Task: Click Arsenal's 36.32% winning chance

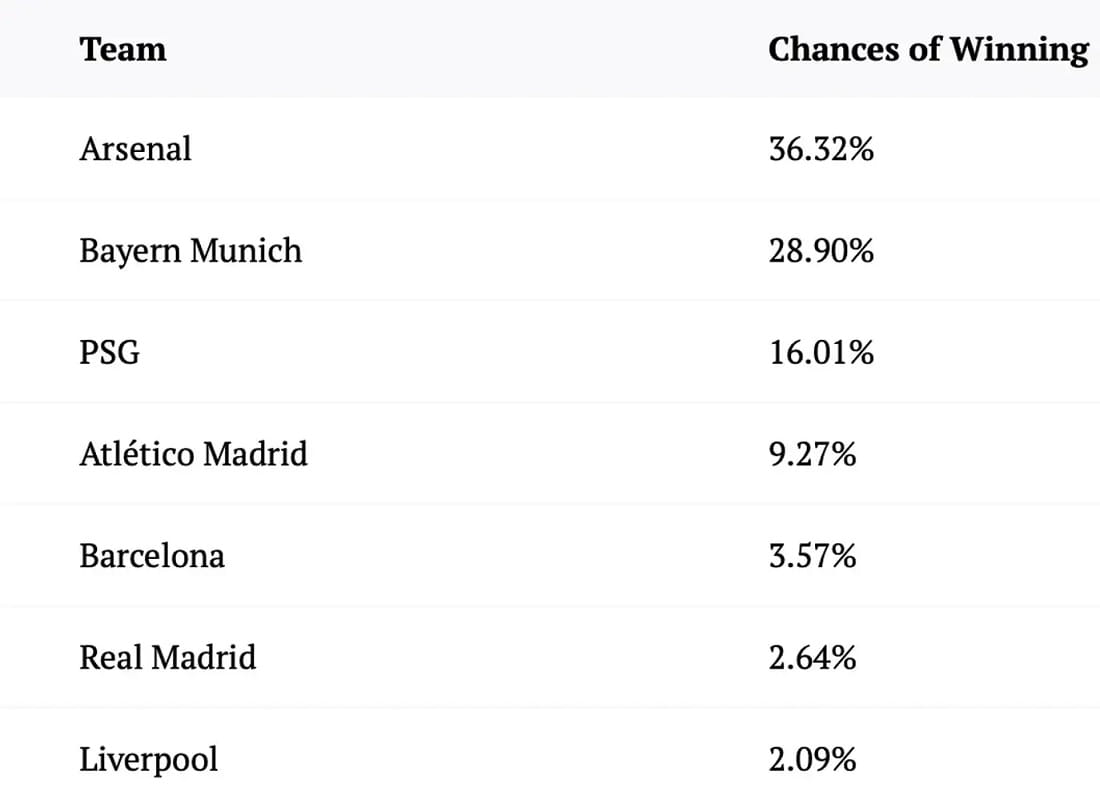Action: (x=821, y=149)
